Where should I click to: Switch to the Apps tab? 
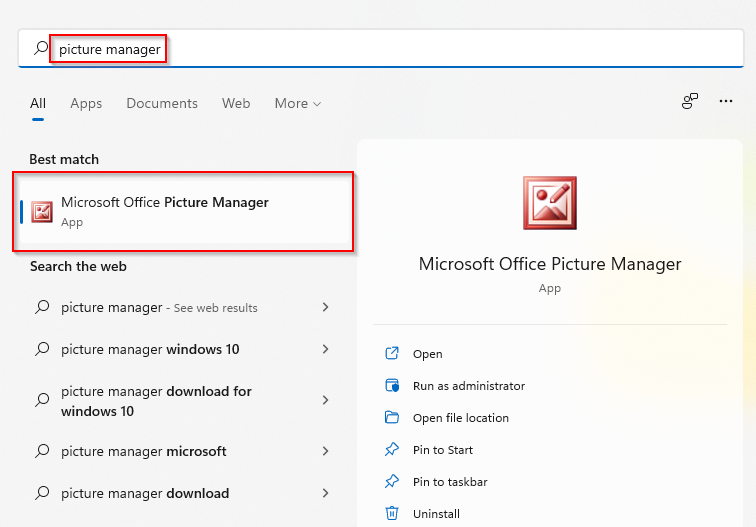[86, 103]
